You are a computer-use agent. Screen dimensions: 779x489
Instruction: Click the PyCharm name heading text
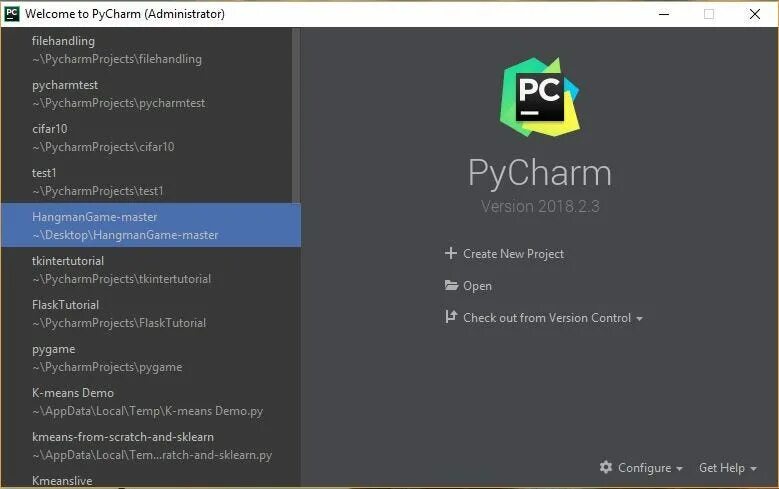540,173
